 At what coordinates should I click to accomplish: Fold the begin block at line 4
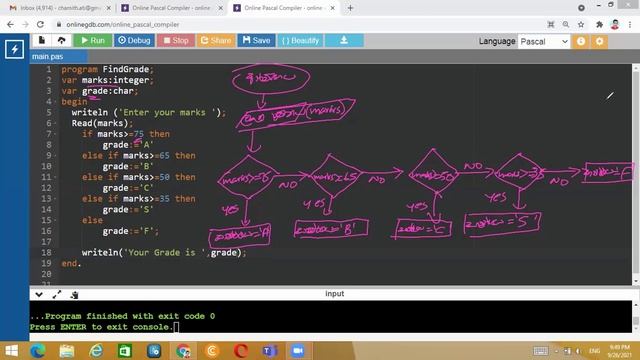[x=56, y=102]
